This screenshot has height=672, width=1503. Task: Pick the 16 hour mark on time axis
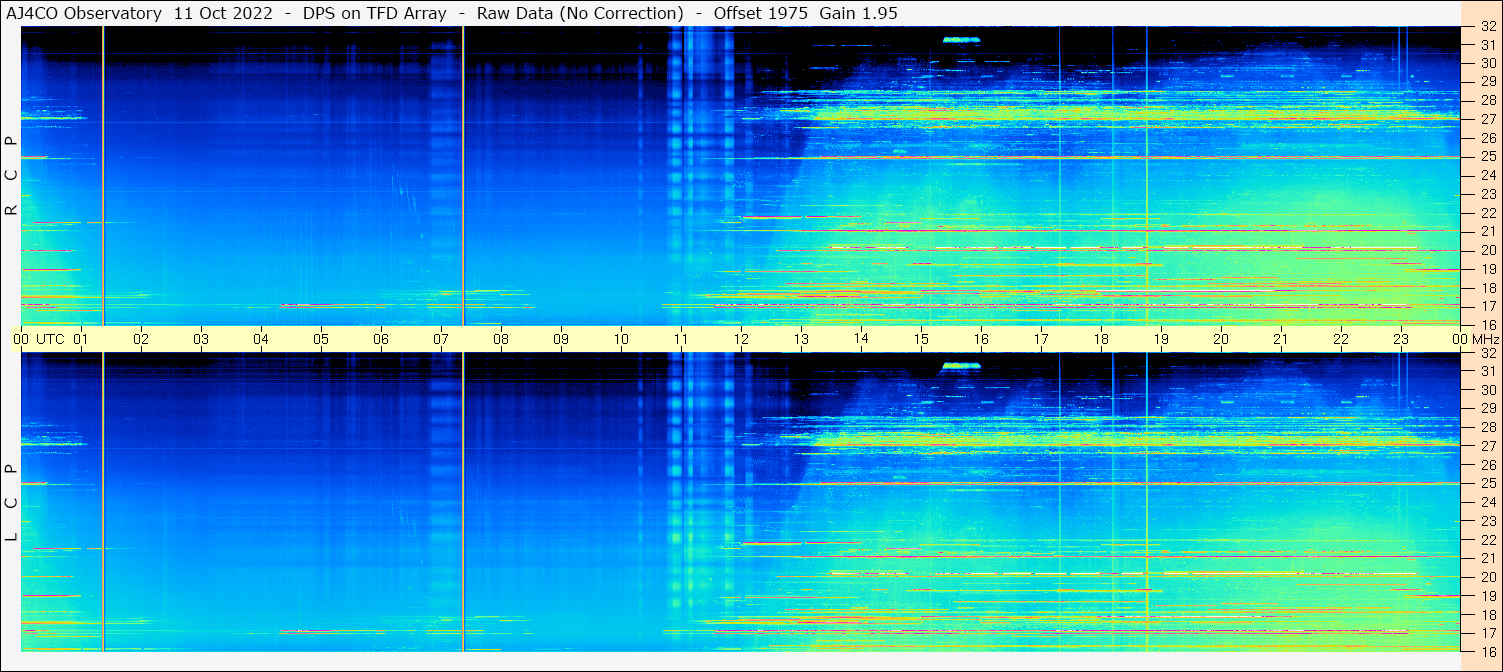click(x=981, y=339)
